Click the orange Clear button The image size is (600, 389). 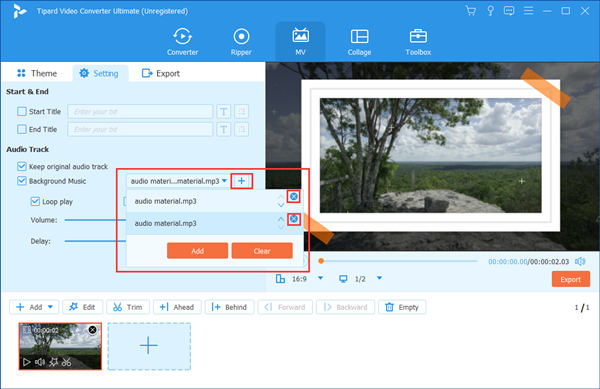coord(262,251)
